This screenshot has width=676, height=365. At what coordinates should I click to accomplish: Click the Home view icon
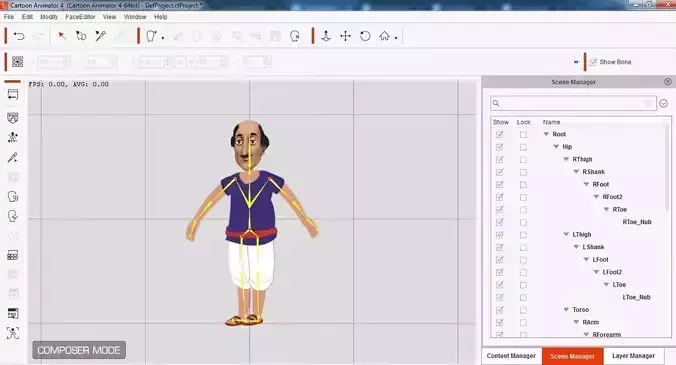coord(384,36)
